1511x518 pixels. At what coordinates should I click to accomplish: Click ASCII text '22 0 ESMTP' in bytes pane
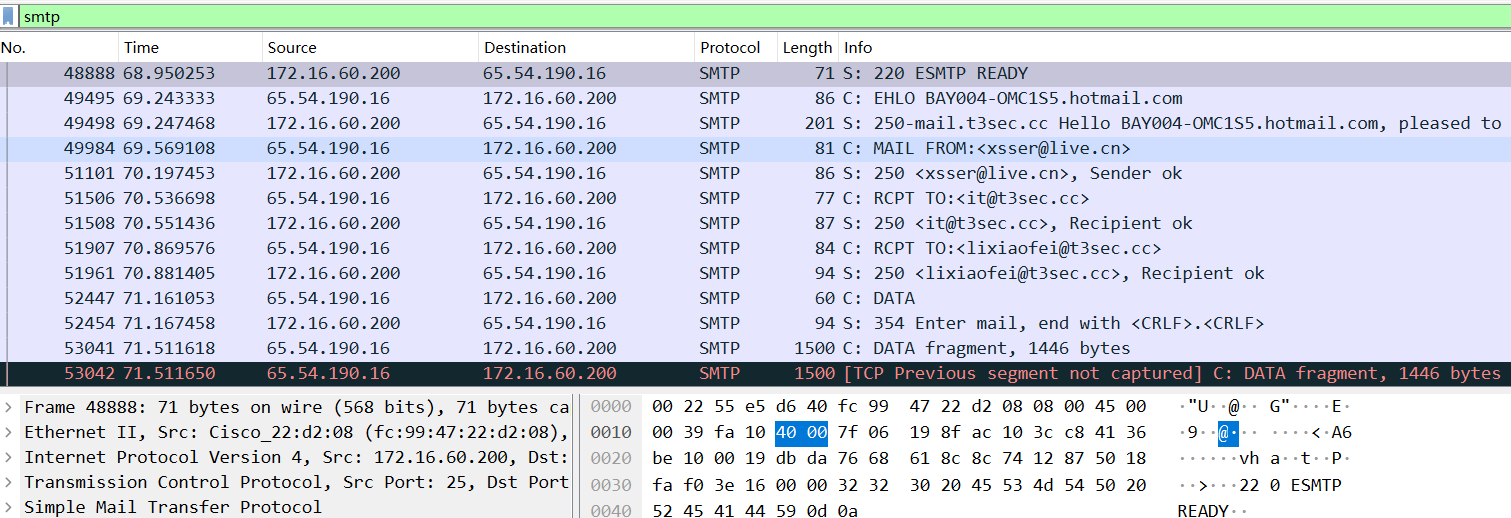[x=1288, y=485]
